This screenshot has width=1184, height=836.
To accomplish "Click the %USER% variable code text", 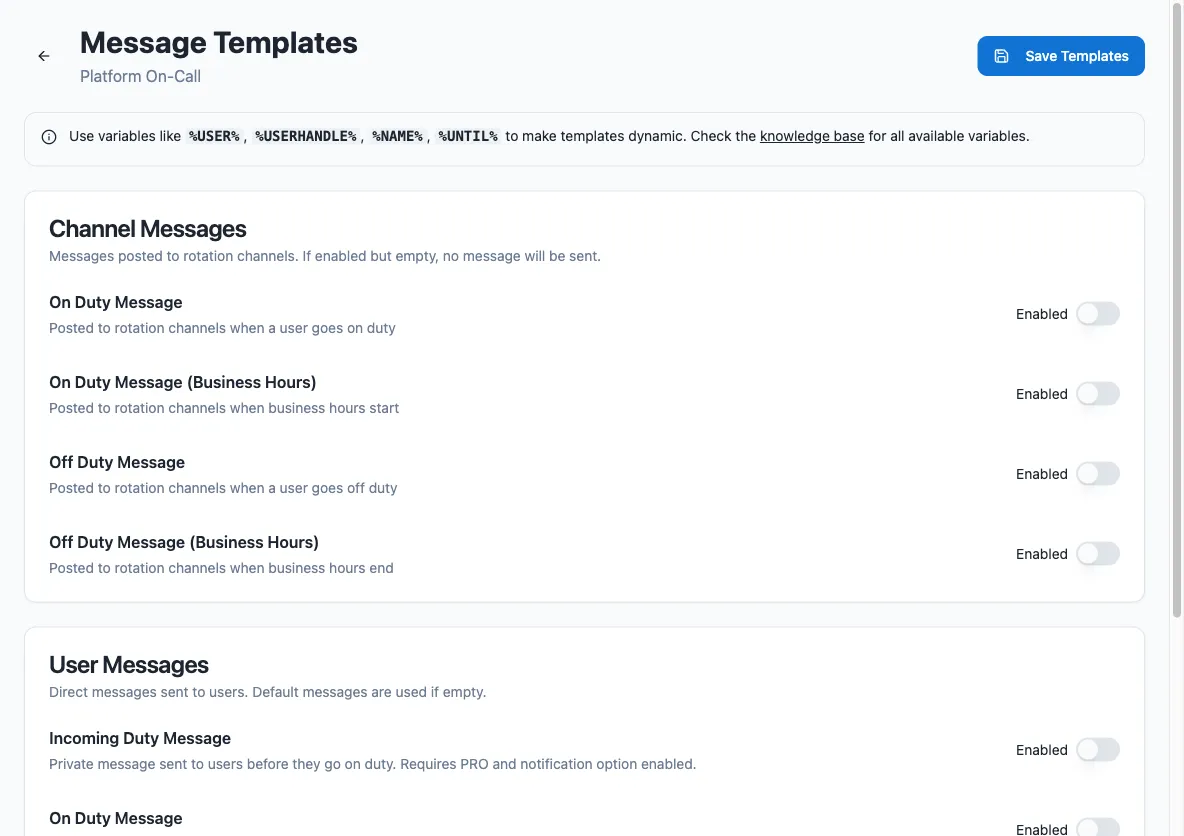I will point(214,136).
